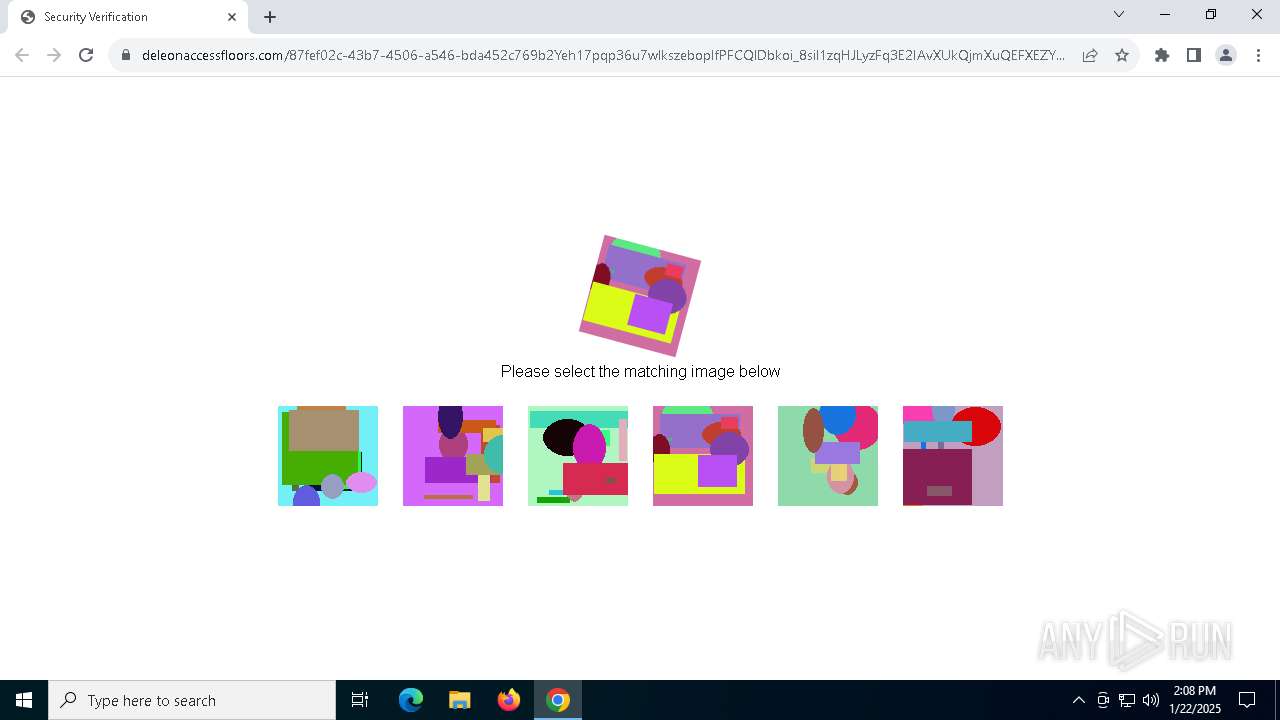The image size is (1280, 720).
Task: Share this page using the share icon
Action: coord(1090,55)
